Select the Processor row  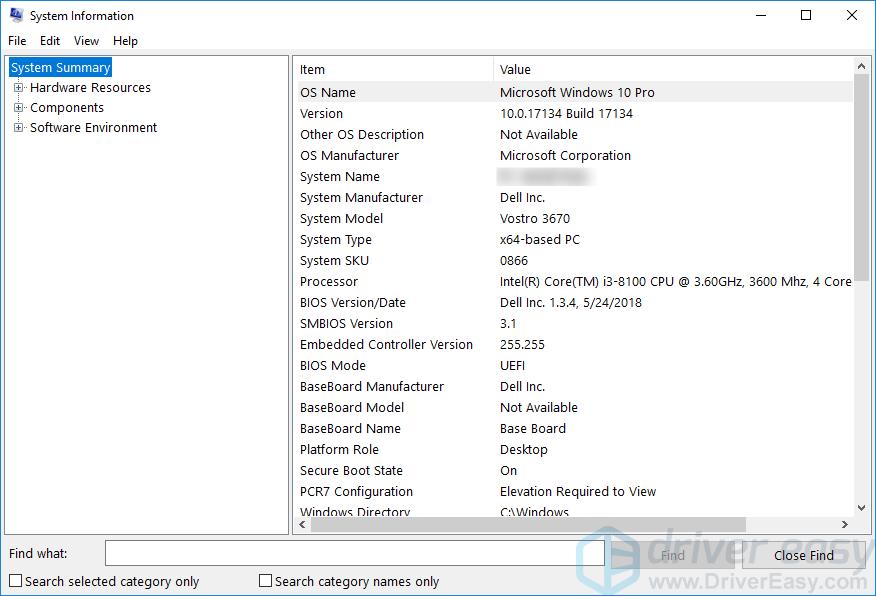575,282
